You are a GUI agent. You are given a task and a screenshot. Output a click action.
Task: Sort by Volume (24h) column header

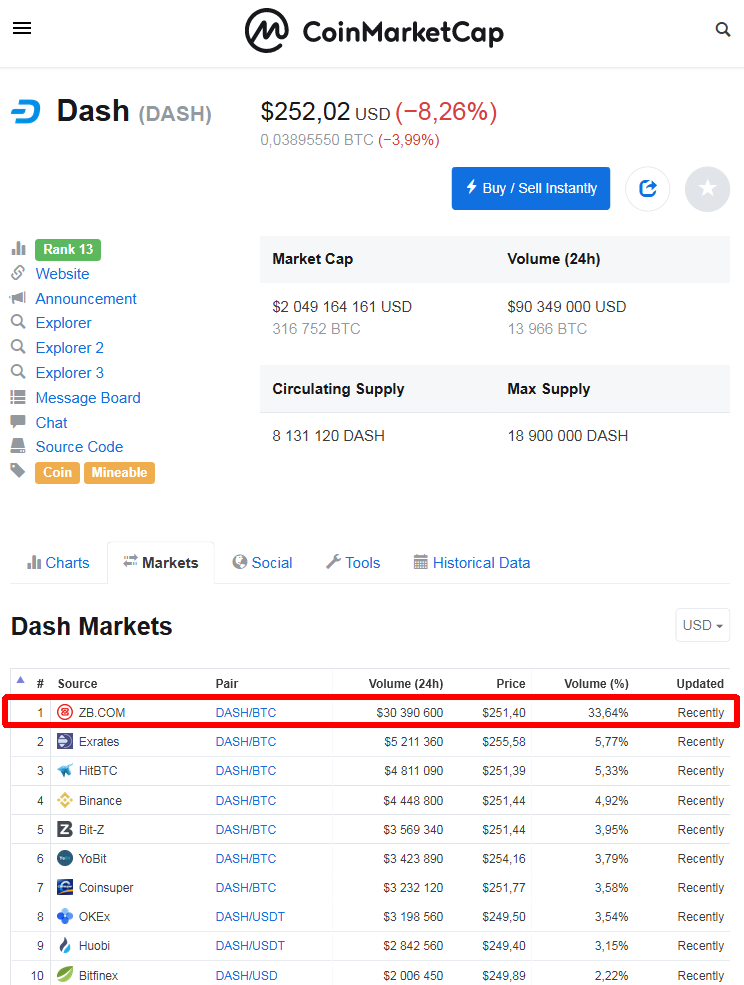click(x=406, y=683)
